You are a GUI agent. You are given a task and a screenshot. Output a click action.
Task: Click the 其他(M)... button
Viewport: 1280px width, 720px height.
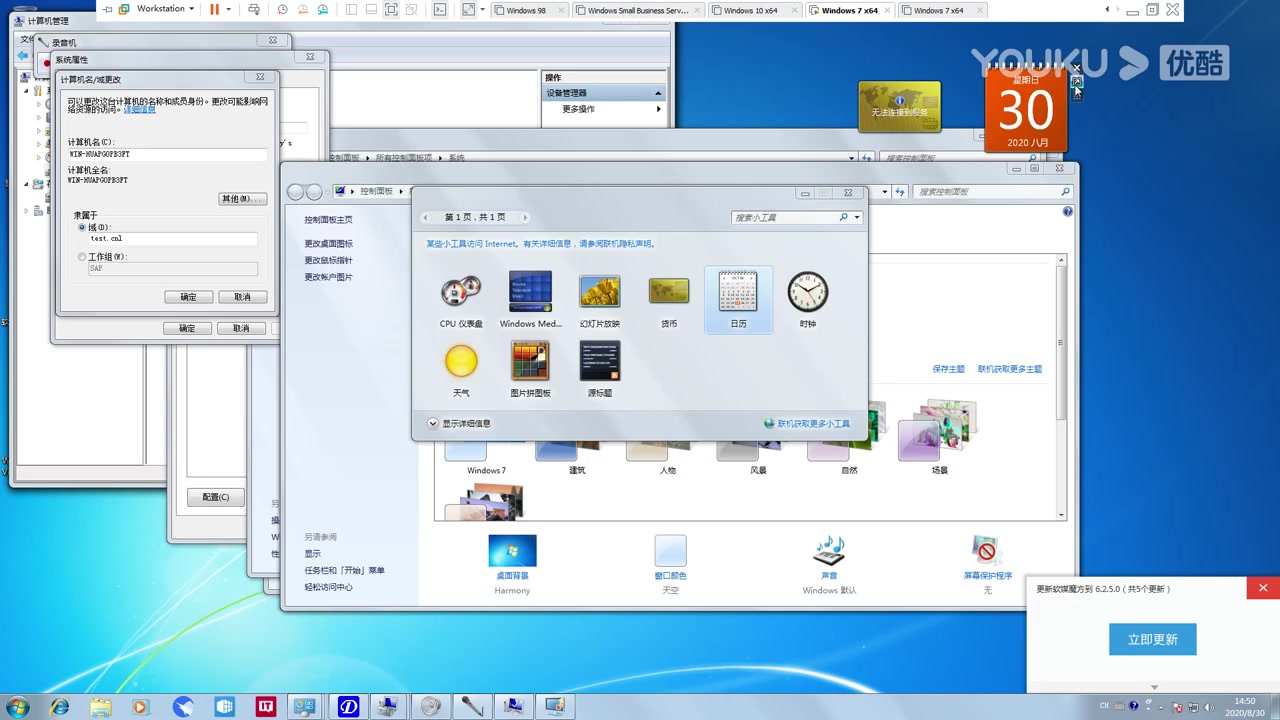[x=241, y=199]
